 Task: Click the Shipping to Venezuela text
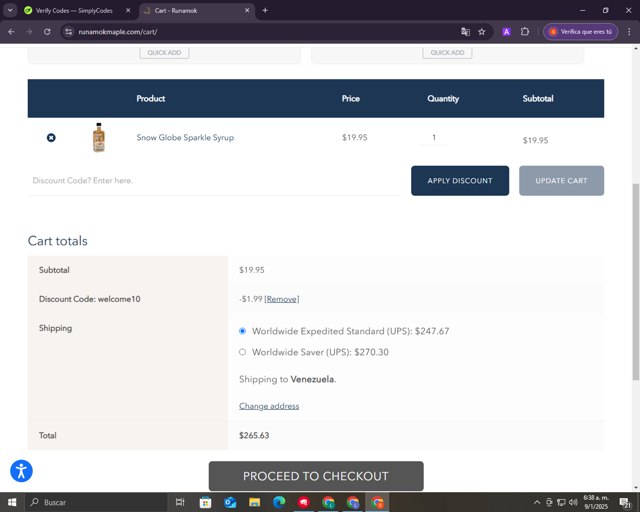click(x=288, y=379)
